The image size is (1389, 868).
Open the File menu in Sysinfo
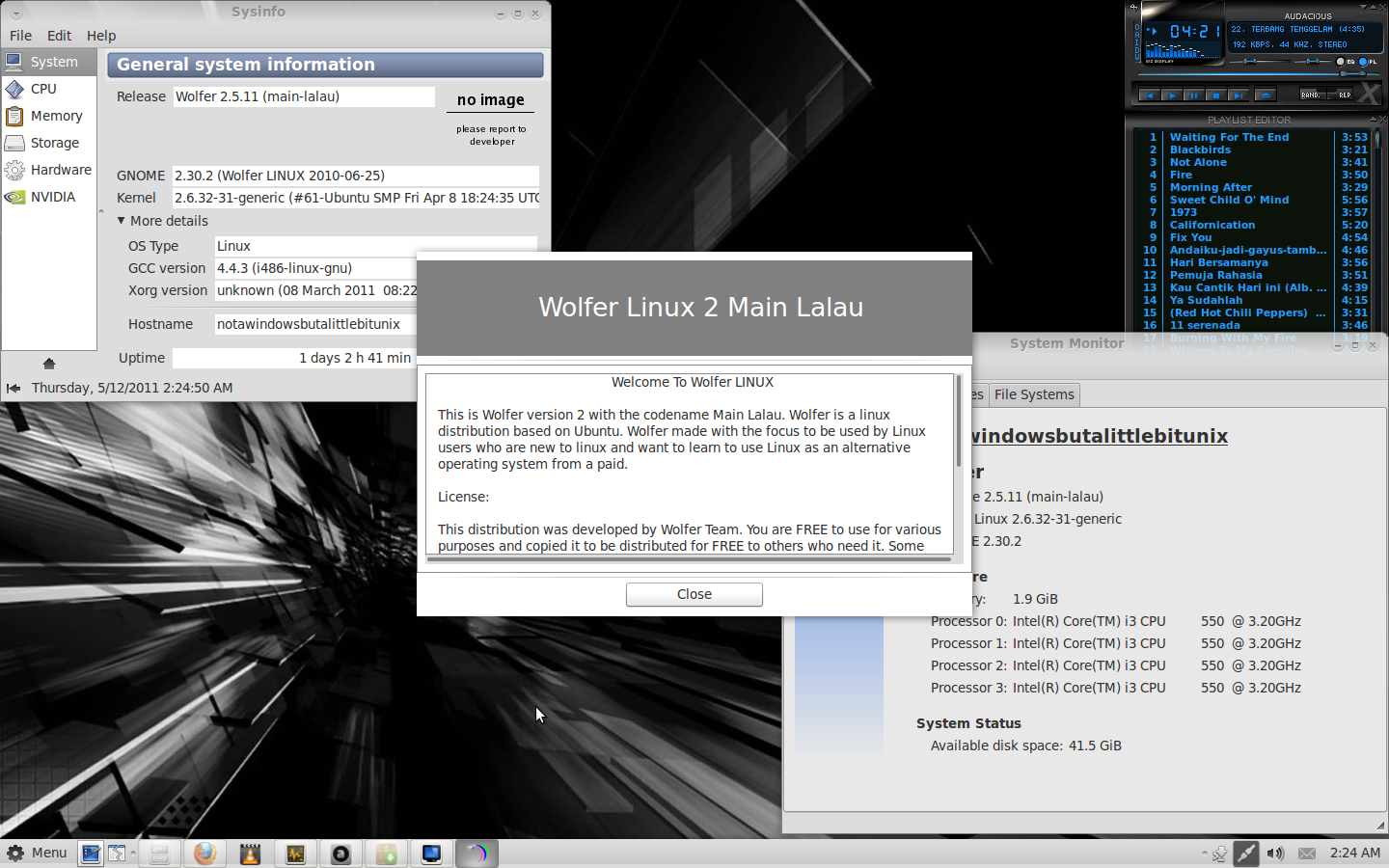click(20, 36)
